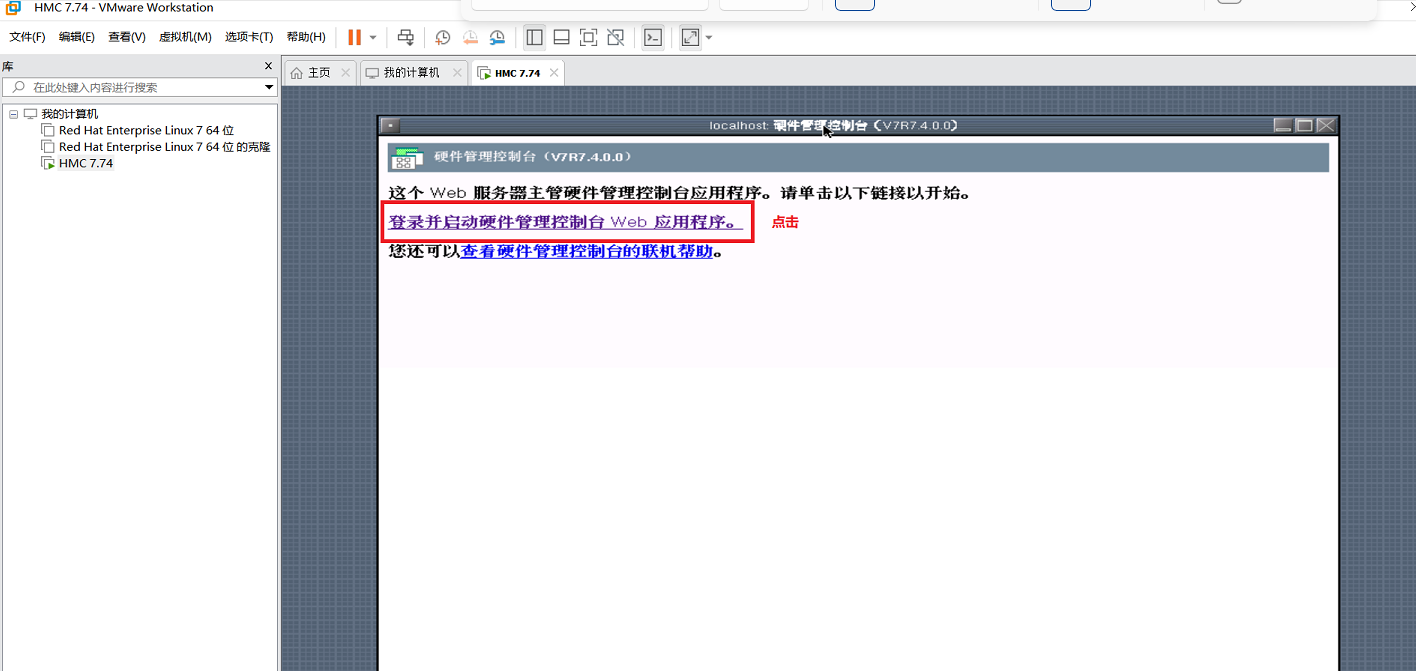The width and height of the screenshot is (1416, 671).
Task: Click 登录并启动硬件管理控制台 Web 应用程序 link
Action: [x=565, y=222]
